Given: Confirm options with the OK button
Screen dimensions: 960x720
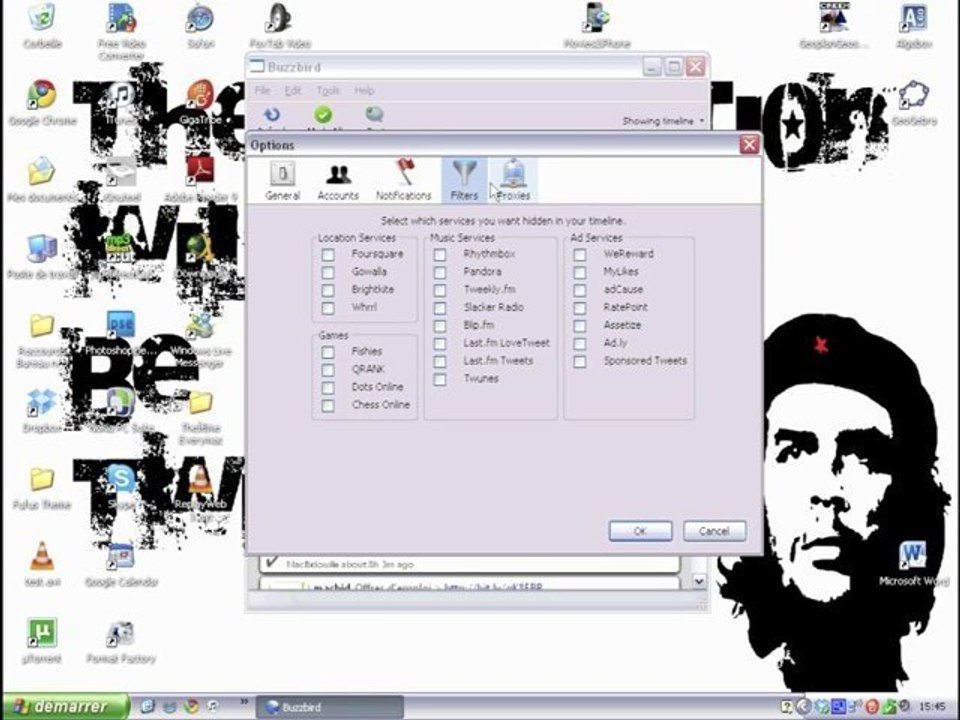Looking at the screenshot, I should point(640,531).
